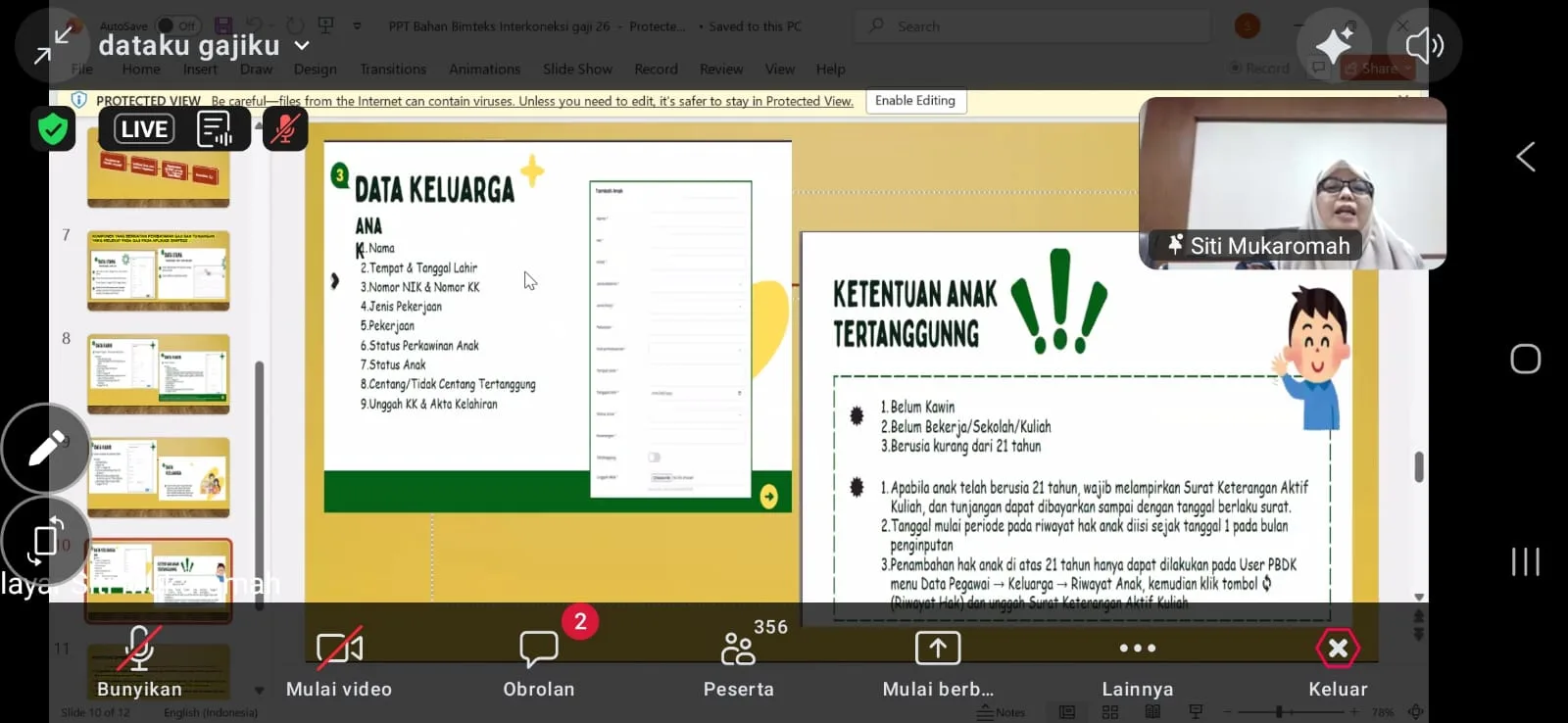This screenshot has height=723, width=1568.
Task: Open the PowerPoint Transitions tab
Action: (x=393, y=70)
